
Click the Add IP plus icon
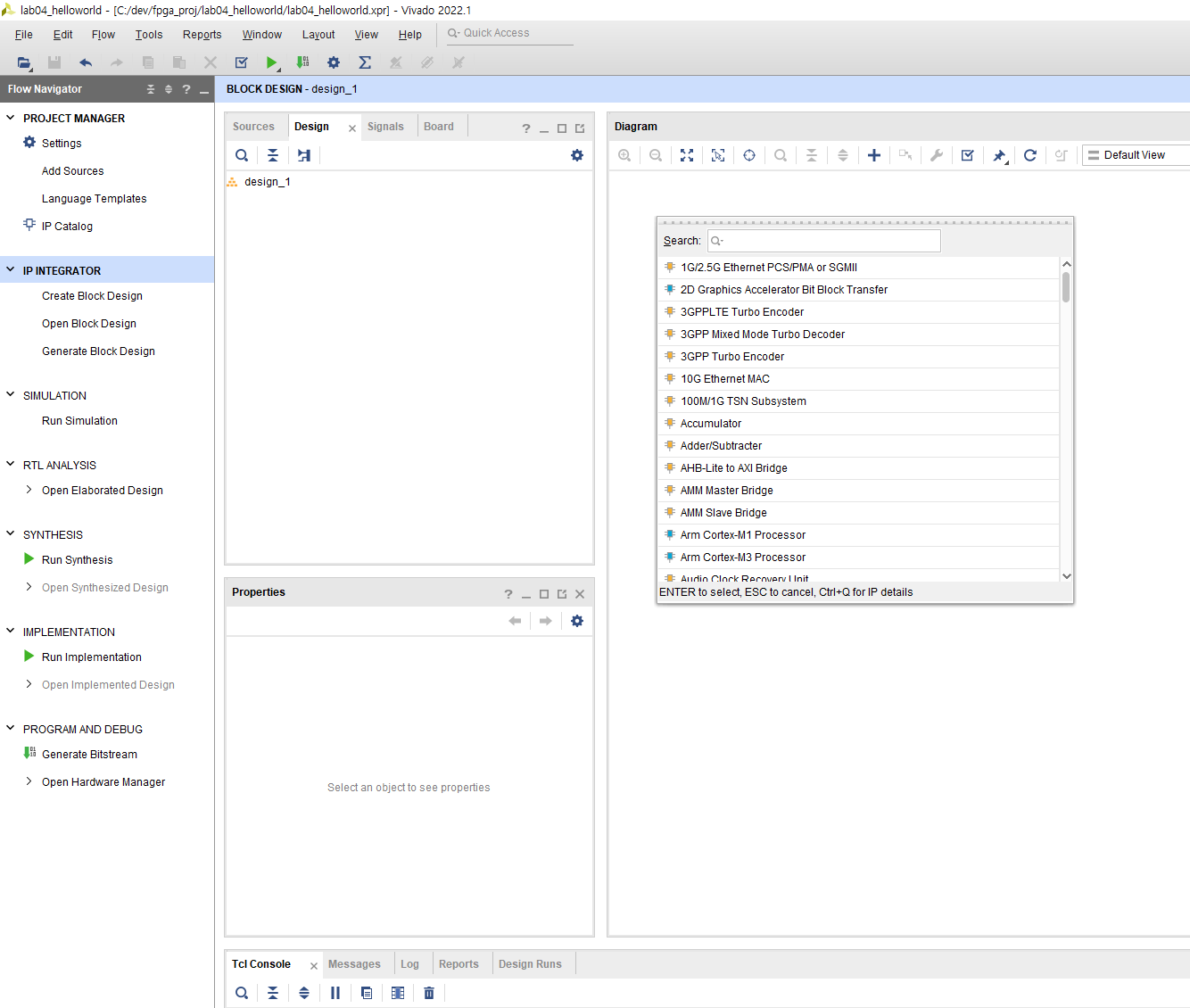point(874,155)
